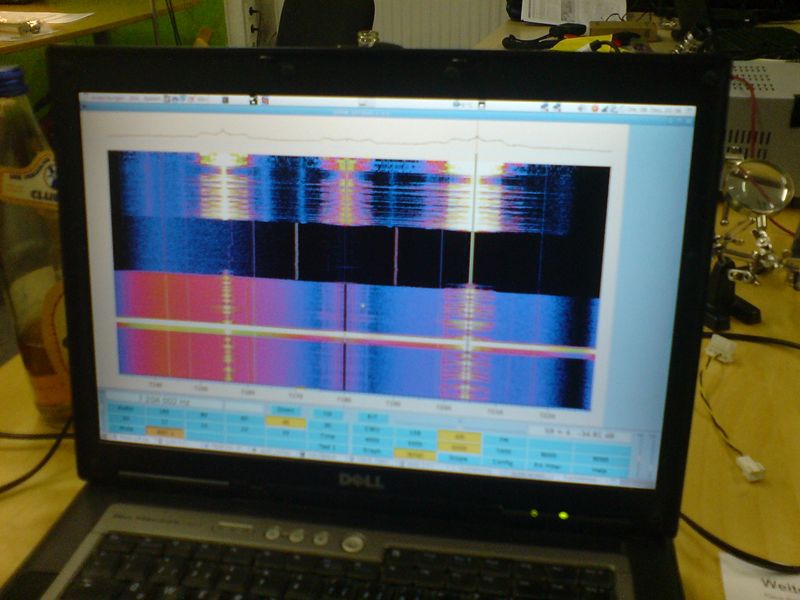
Task: Click the Up band step button
Action: 328,414
